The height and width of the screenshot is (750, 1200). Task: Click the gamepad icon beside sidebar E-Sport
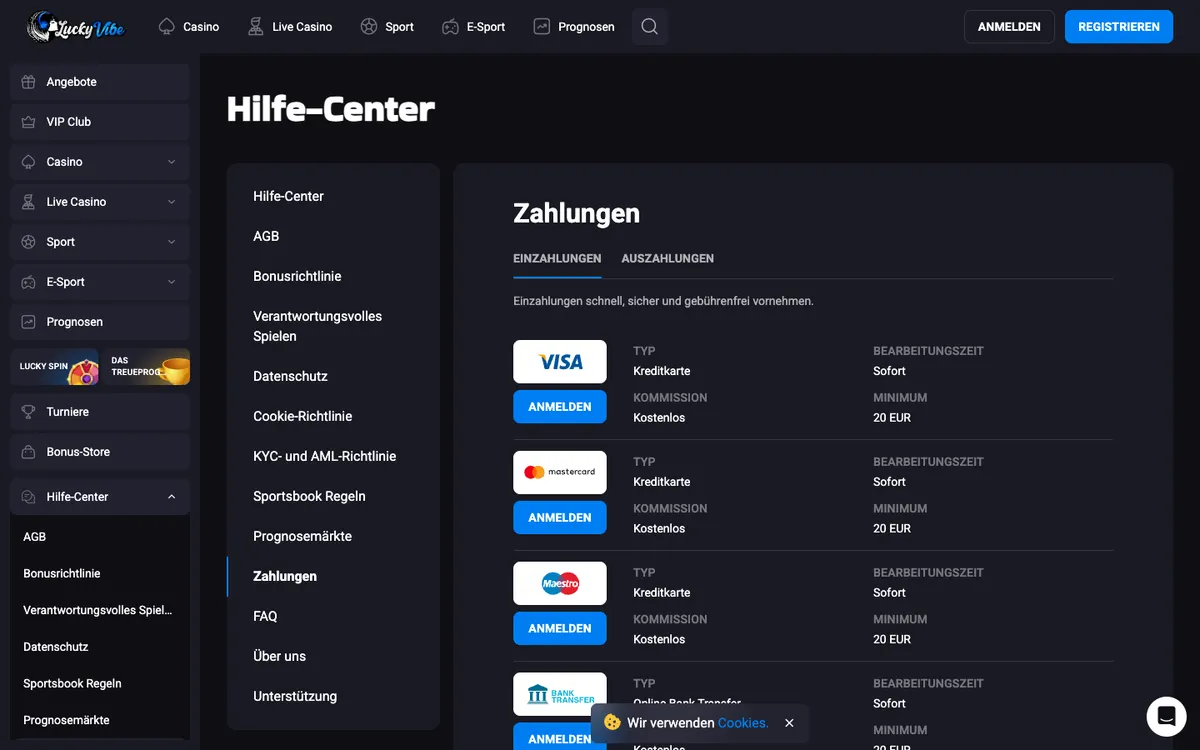click(x=28, y=282)
